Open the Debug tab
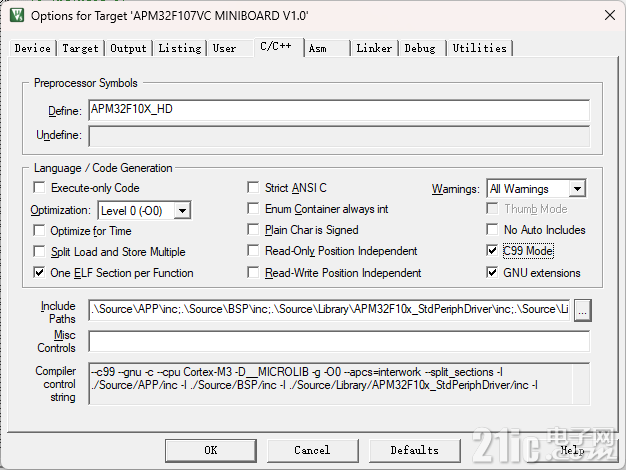 420,48
